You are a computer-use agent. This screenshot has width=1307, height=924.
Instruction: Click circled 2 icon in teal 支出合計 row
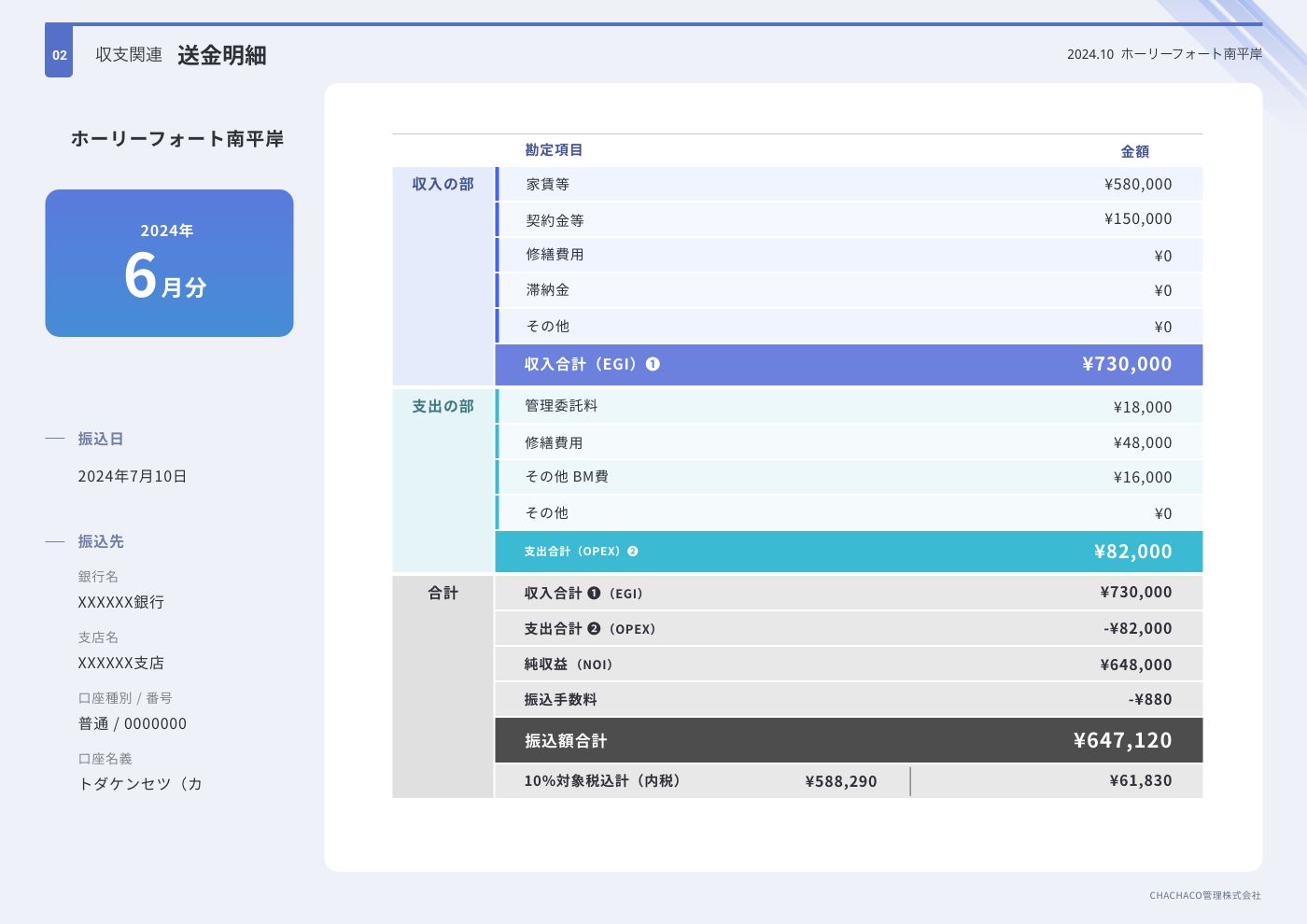(633, 552)
